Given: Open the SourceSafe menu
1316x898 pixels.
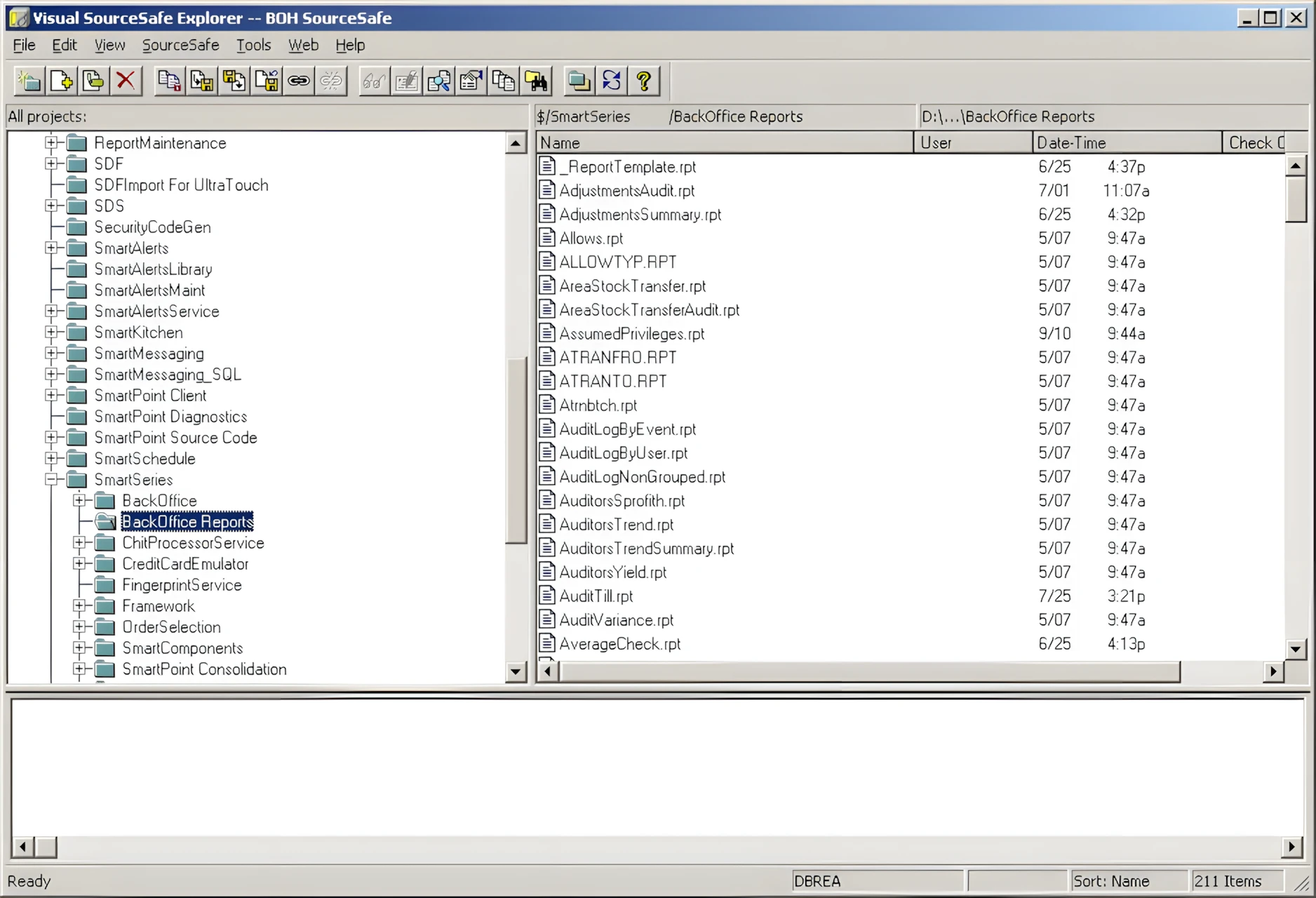Looking at the screenshot, I should [x=180, y=46].
